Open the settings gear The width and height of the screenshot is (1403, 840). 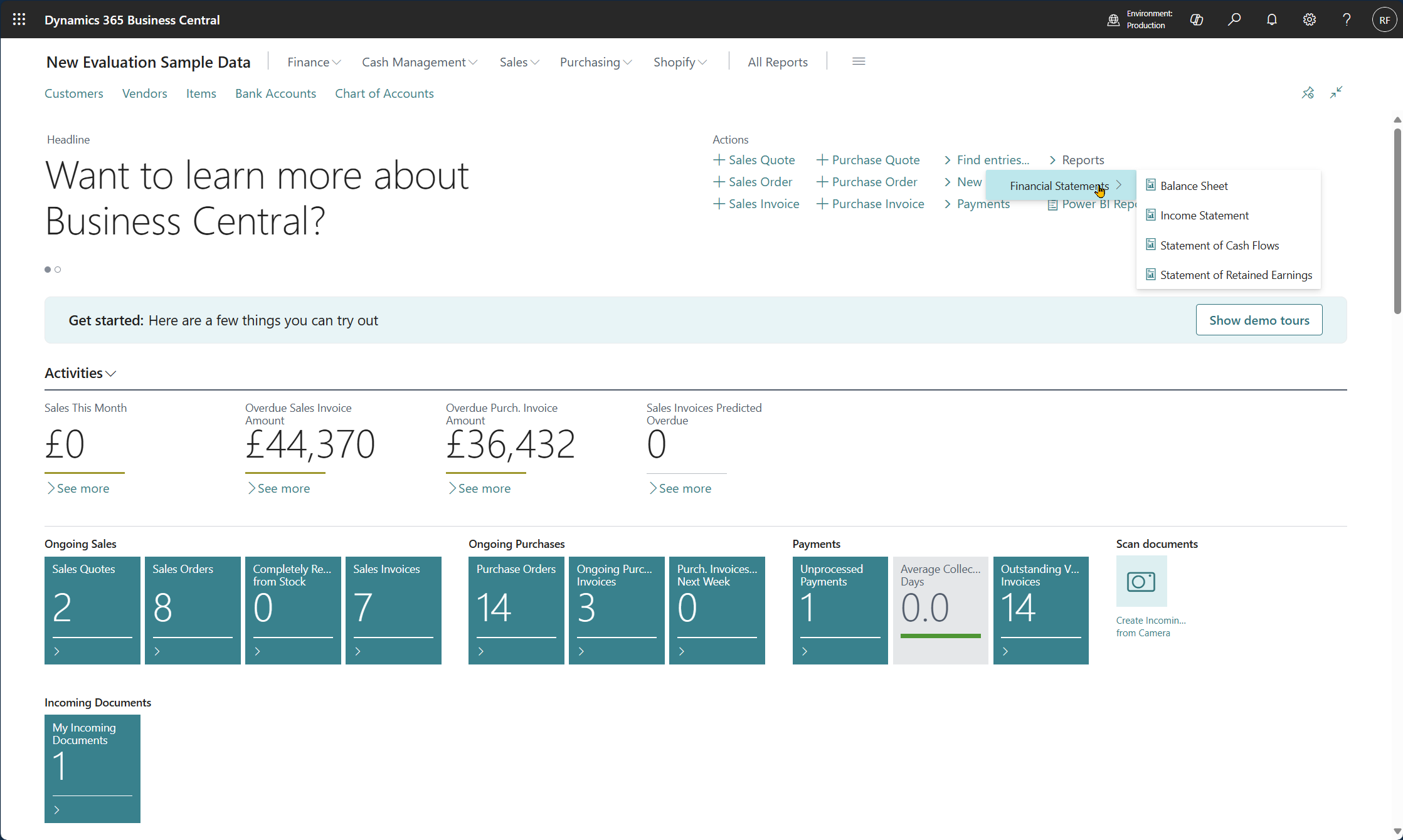coord(1309,19)
